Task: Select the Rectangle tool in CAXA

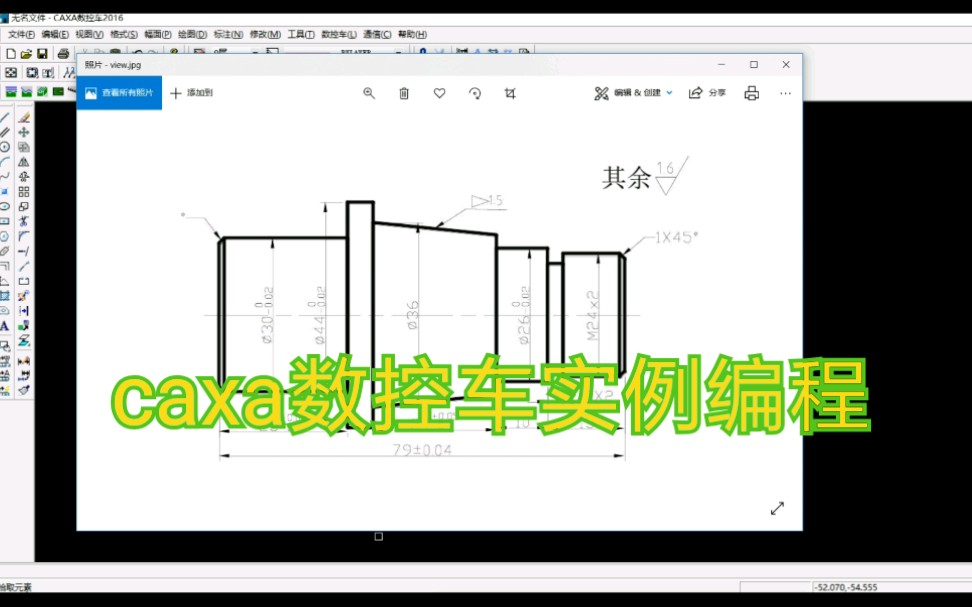Action: (5, 221)
